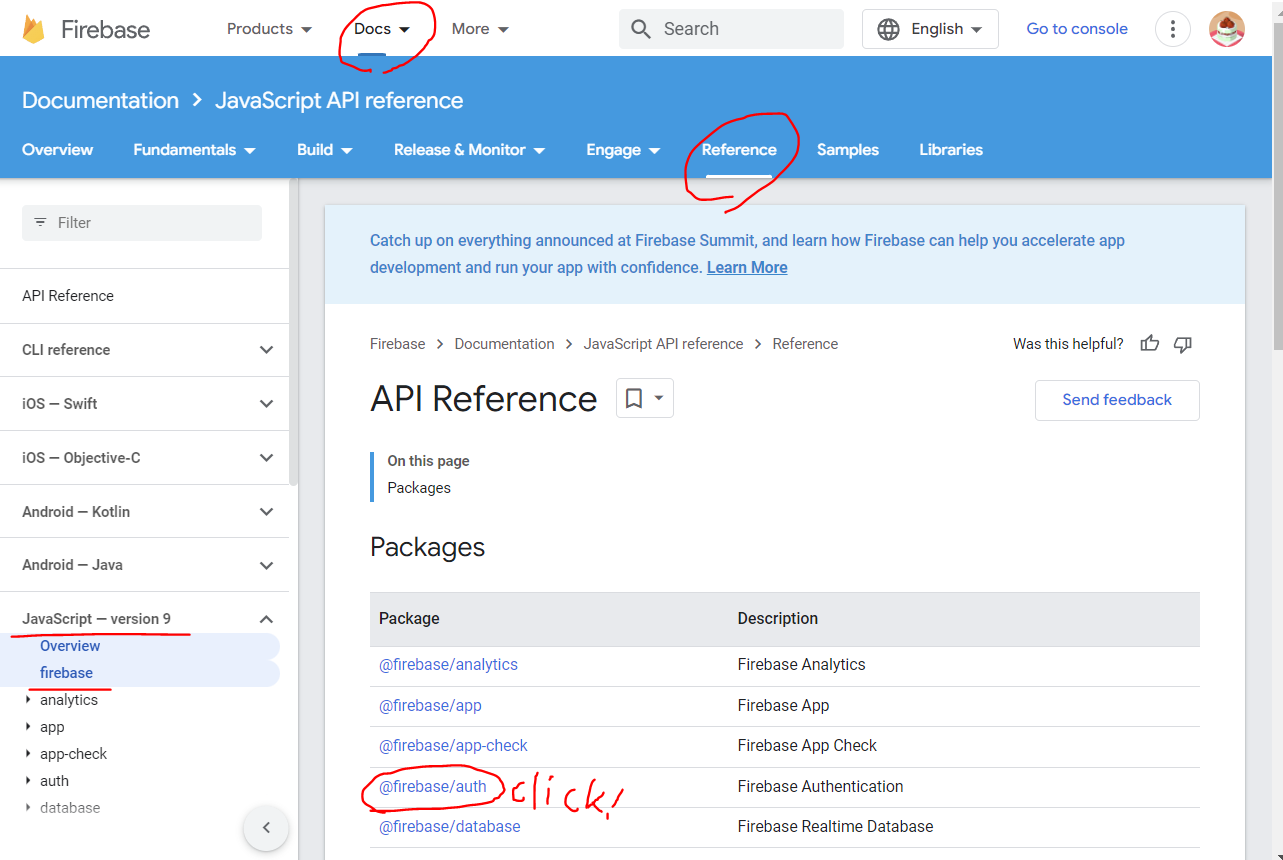The height and width of the screenshot is (860, 1283).
Task: Click the filter icon in sidebar
Action: point(40,222)
